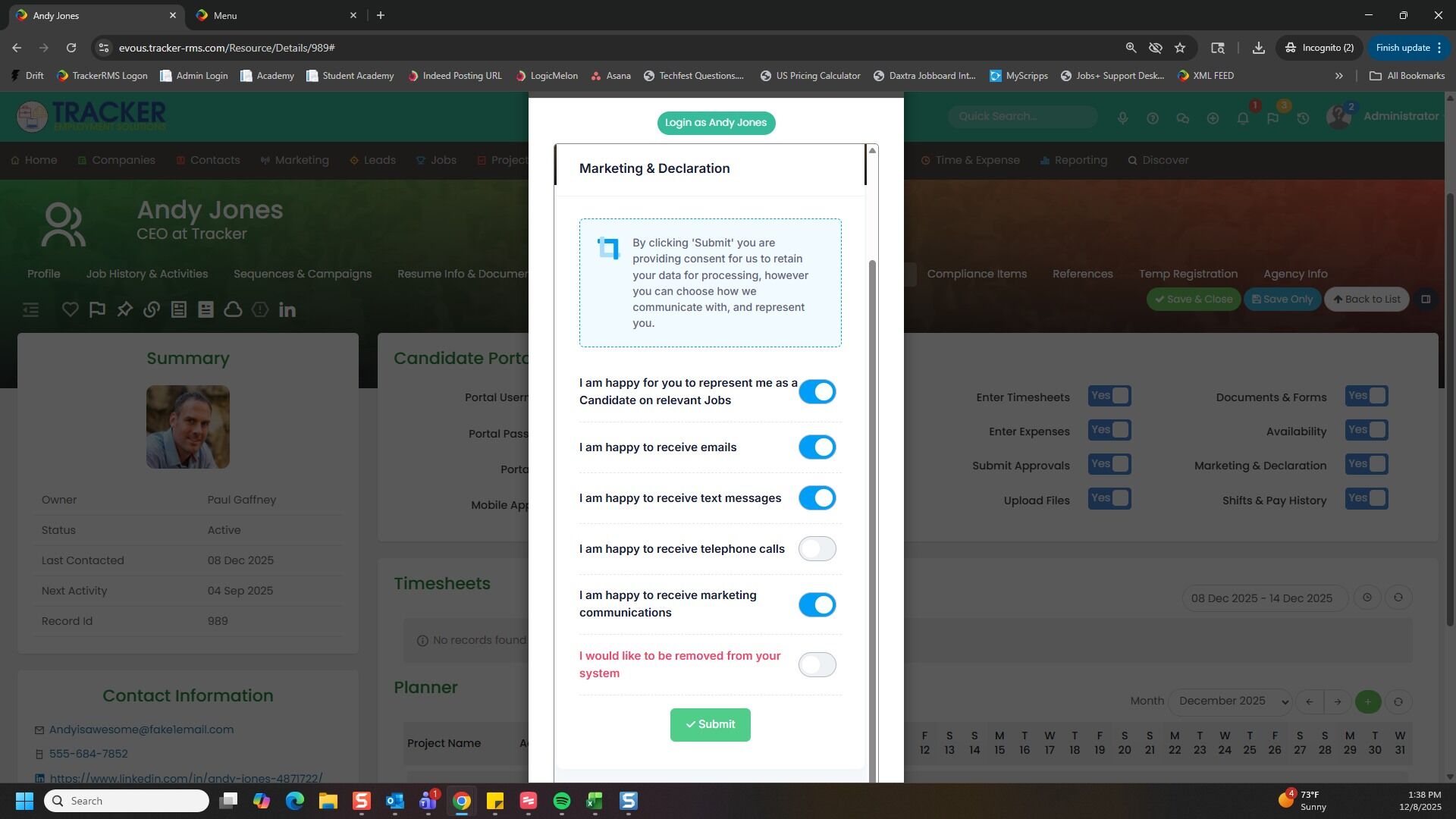Disable marketing communications toggle
Screen dimensions: 1456x819
(817, 605)
